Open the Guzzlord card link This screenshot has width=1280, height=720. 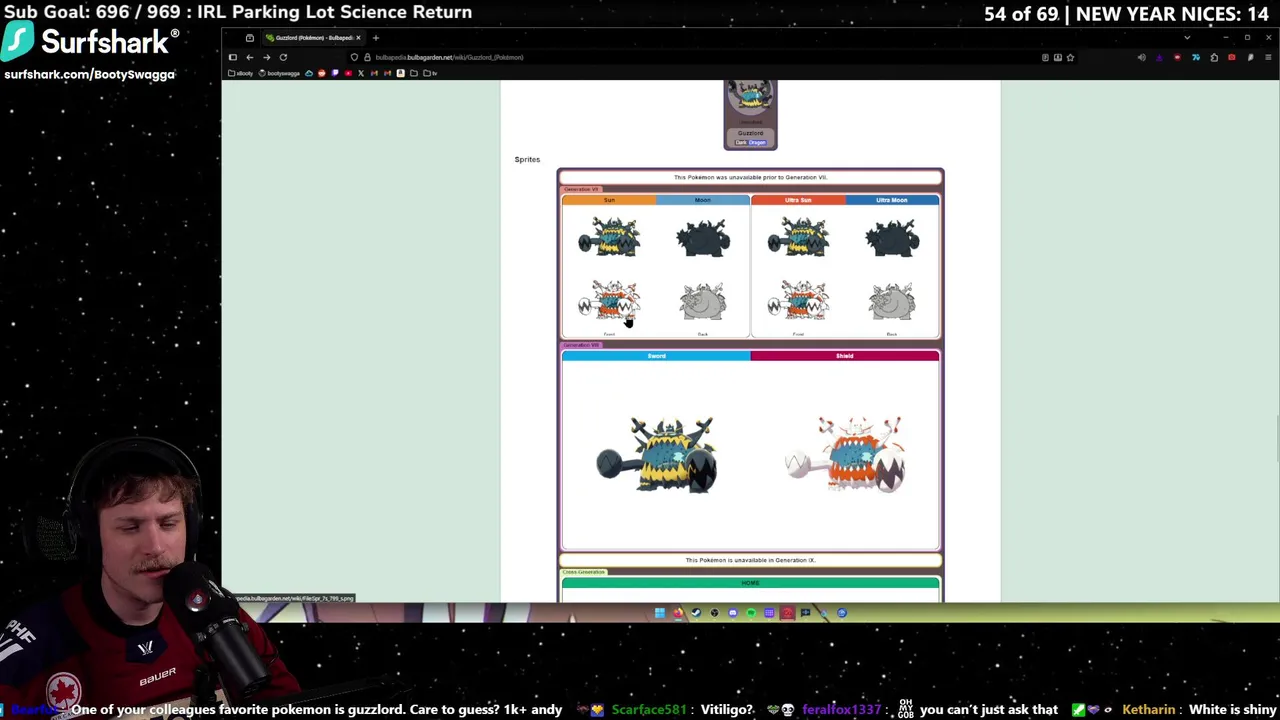[x=750, y=133]
